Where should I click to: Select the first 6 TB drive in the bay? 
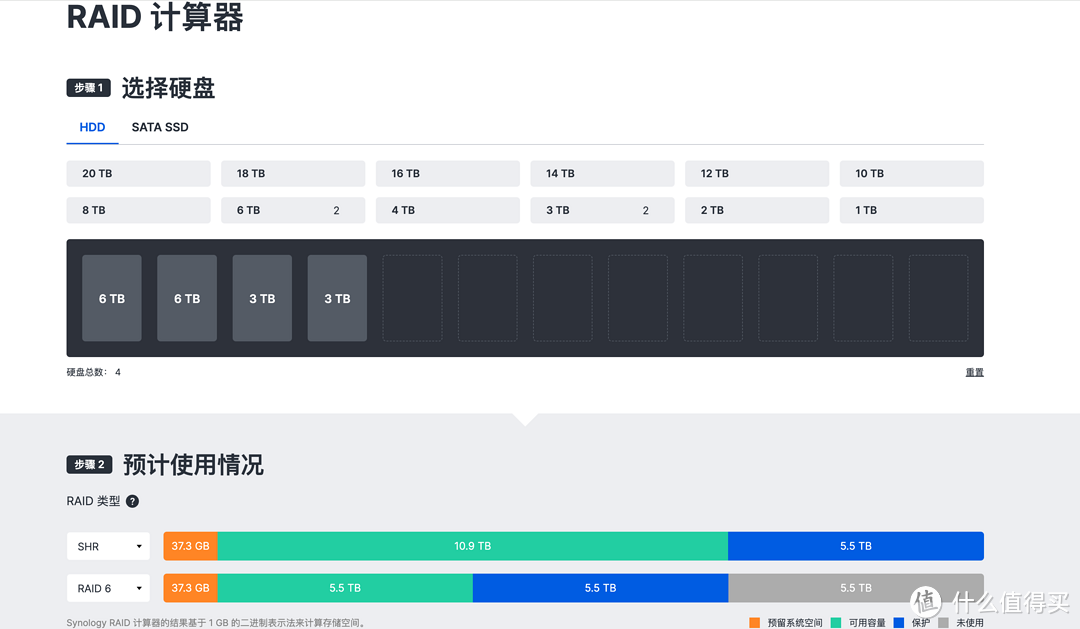pyautogui.click(x=111, y=297)
